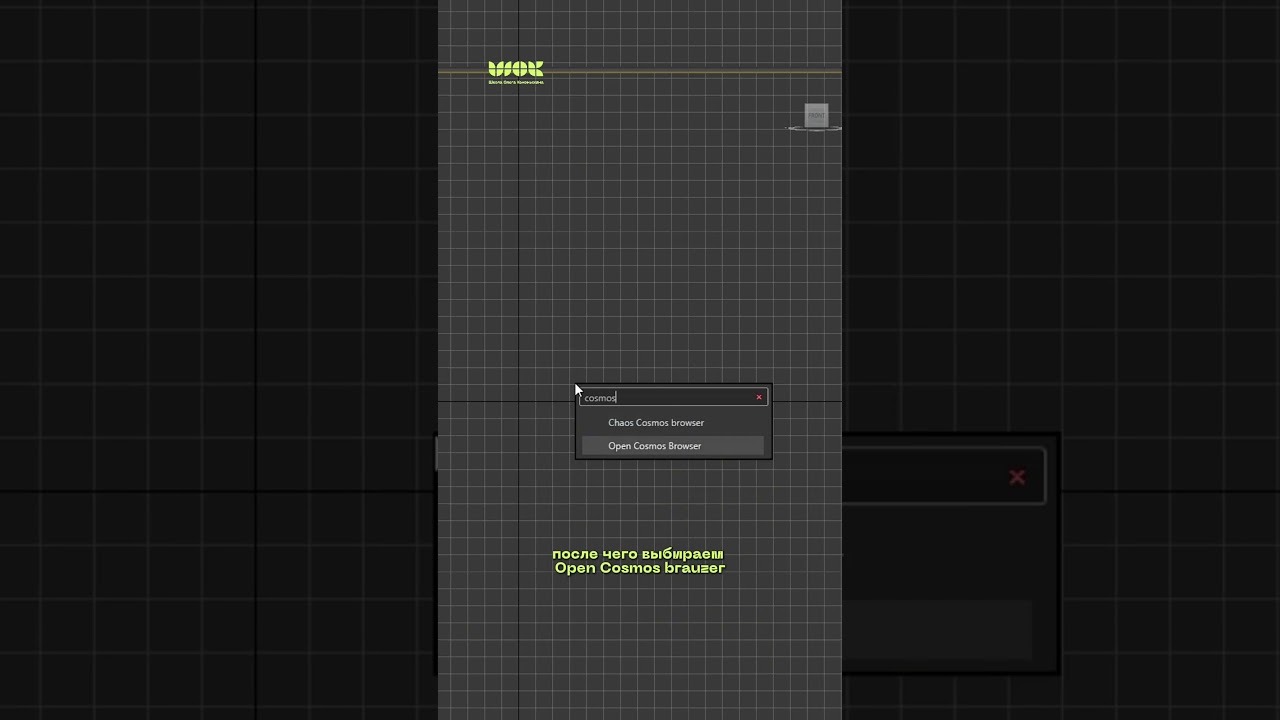Choose the Chaos Cosmos browser result
1280x720 pixels.
coord(672,423)
